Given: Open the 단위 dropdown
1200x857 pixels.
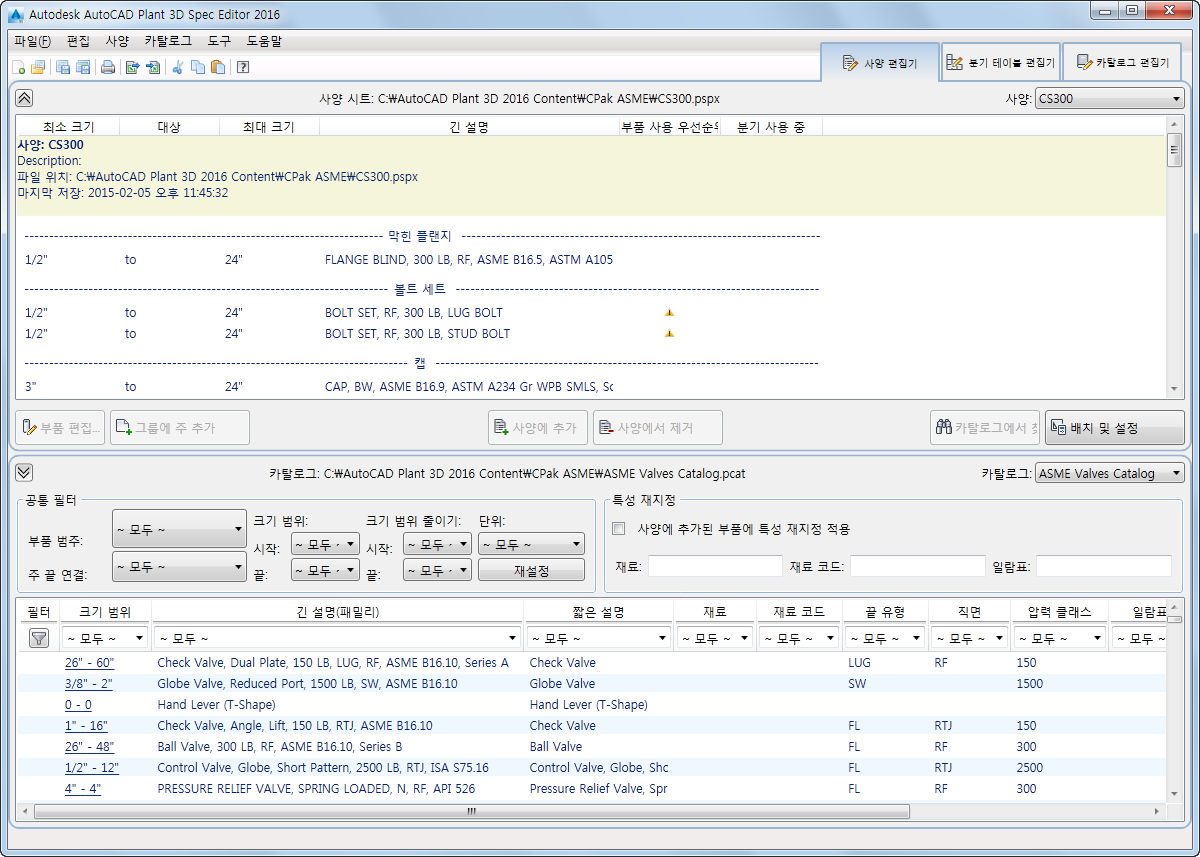Looking at the screenshot, I should tap(531, 545).
